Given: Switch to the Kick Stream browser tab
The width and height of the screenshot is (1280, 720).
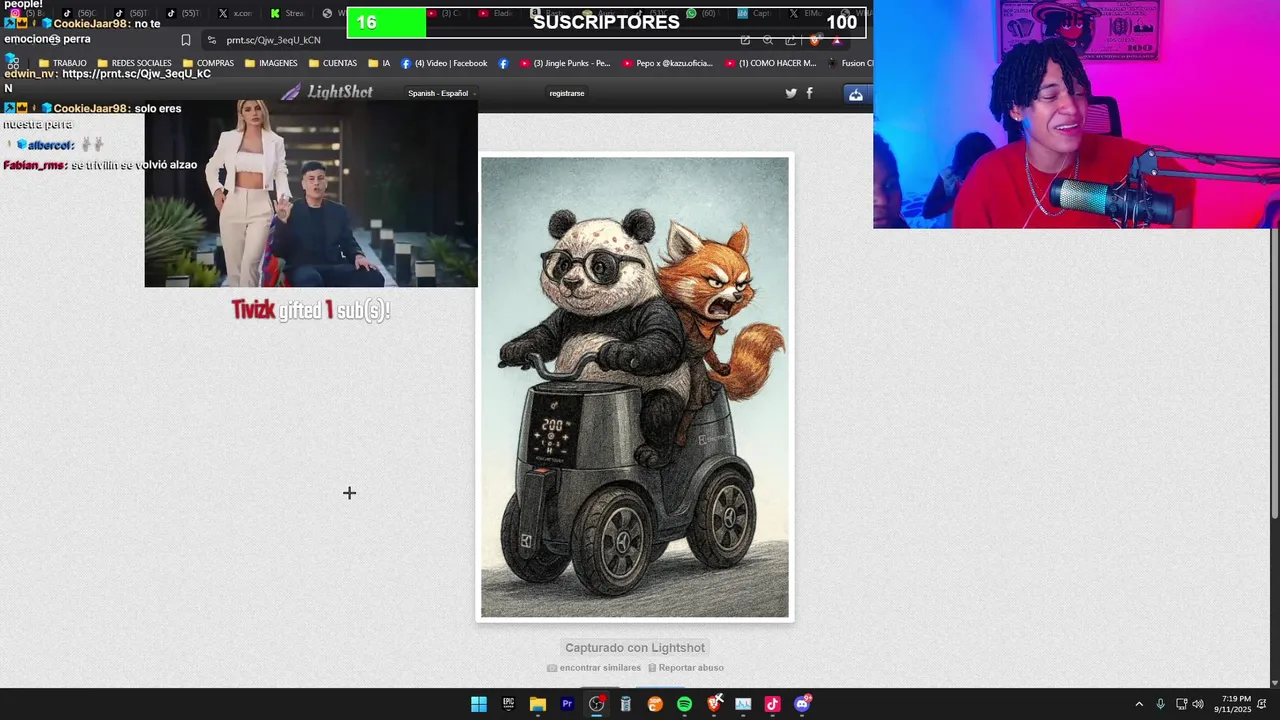Looking at the screenshot, I should pyautogui.click(x=288, y=13).
